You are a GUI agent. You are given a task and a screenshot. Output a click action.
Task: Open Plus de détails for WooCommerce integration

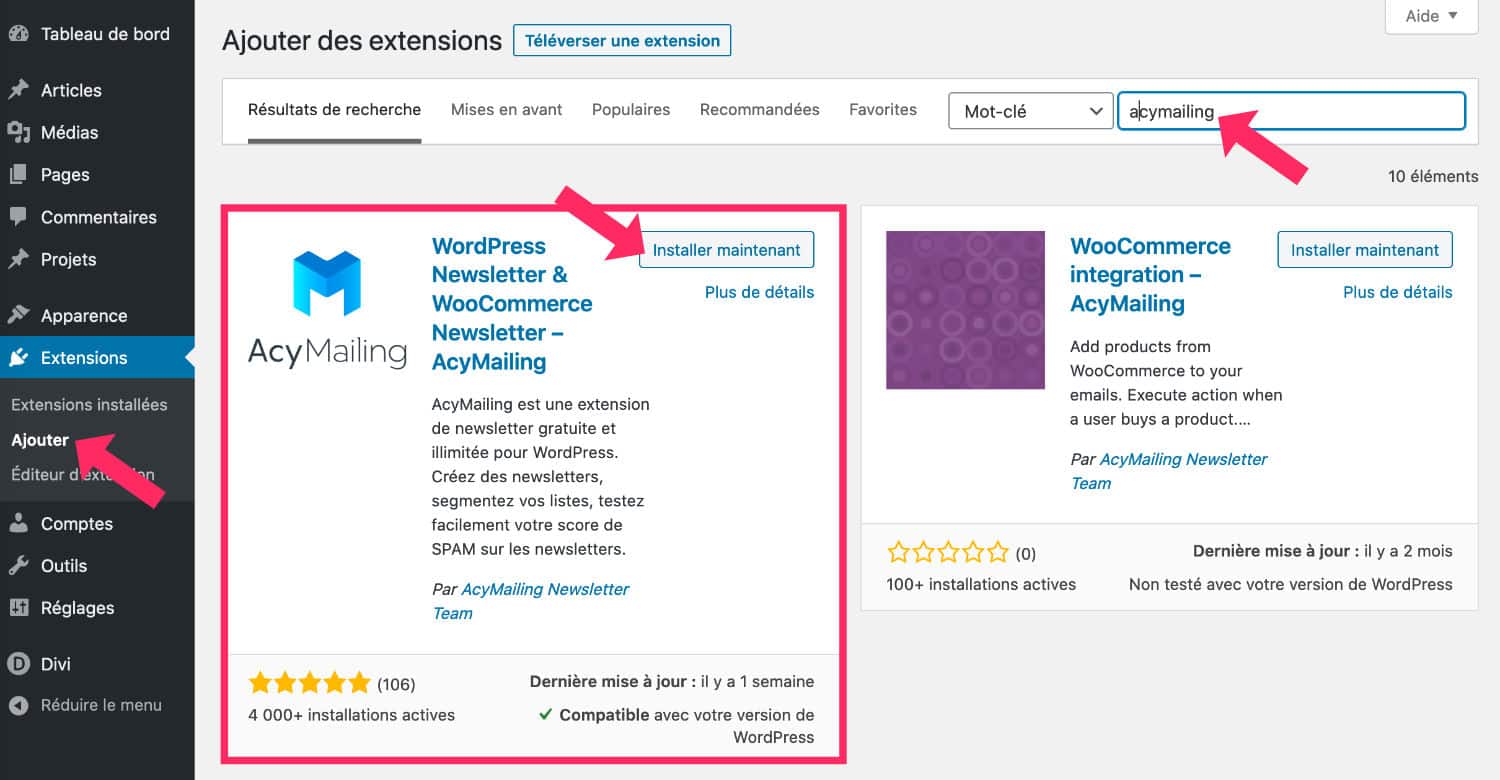[x=1398, y=292]
